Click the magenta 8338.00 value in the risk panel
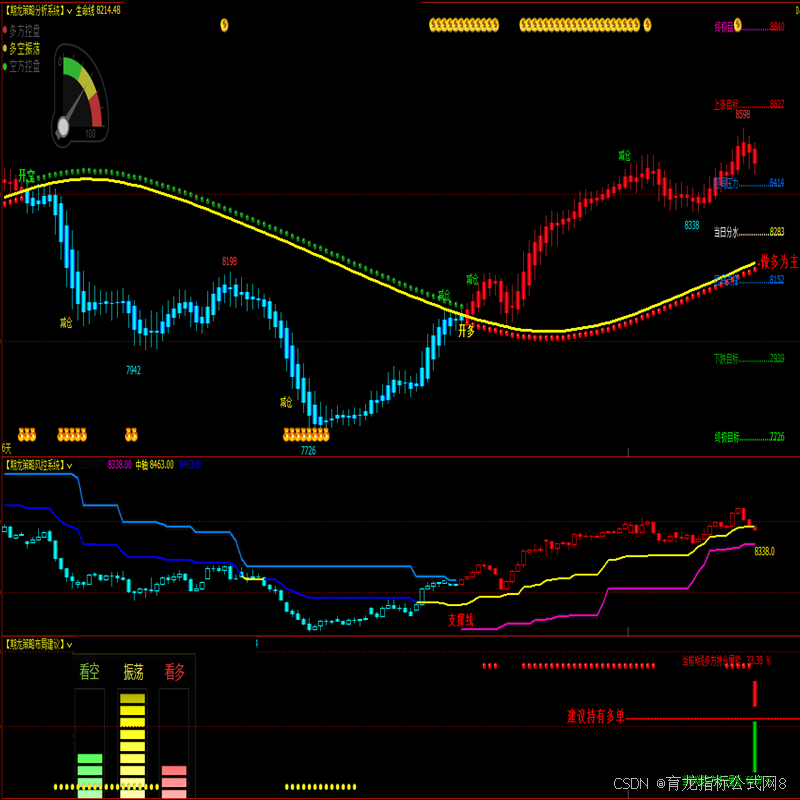The height and width of the screenshot is (800, 800). [x=119, y=465]
